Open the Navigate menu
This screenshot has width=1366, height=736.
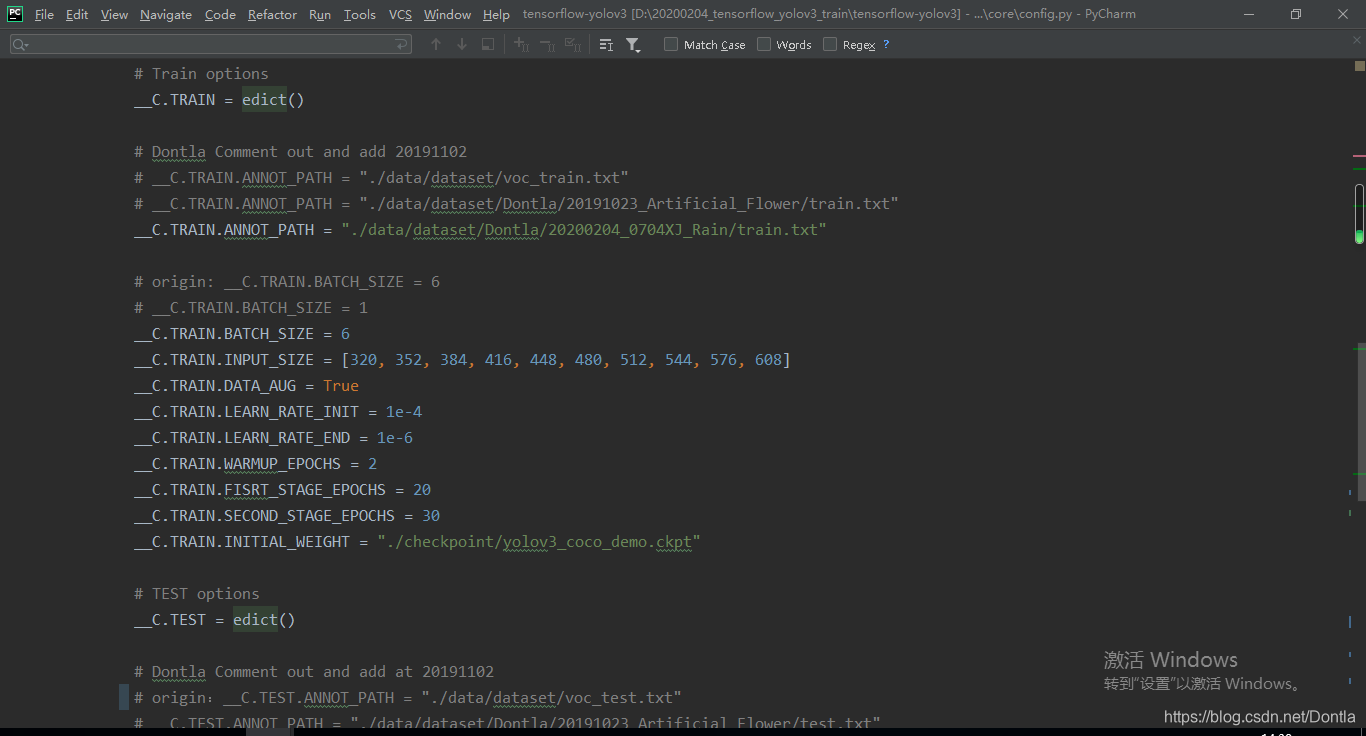(x=166, y=14)
